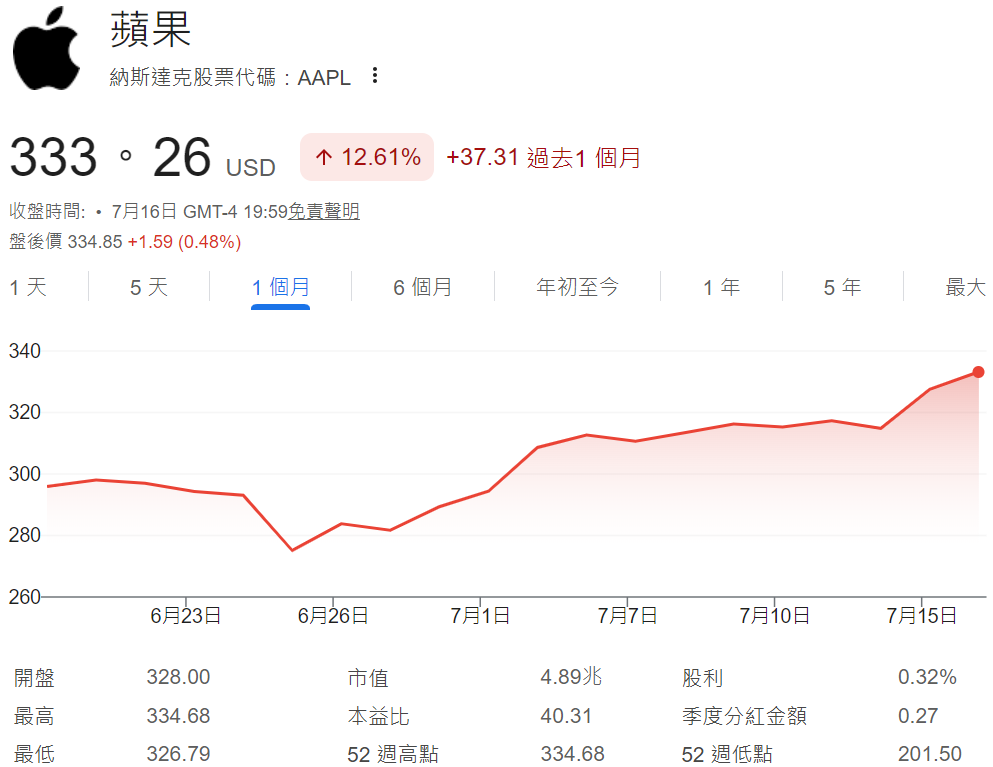Select the 1 個月 time range tab

pos(281,288)
